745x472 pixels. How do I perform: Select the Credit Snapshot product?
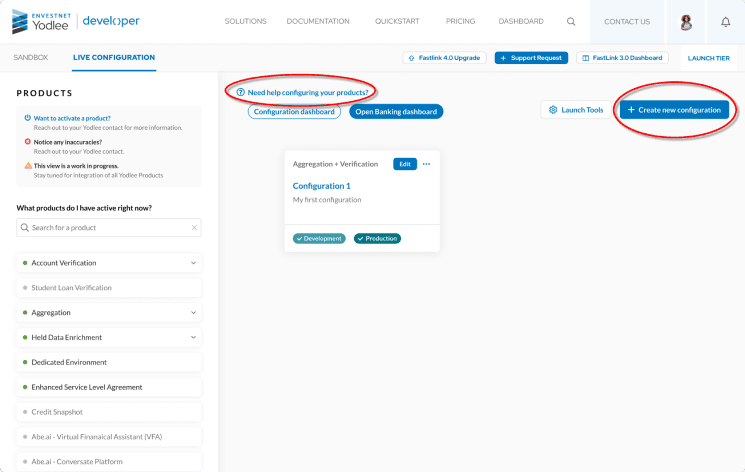[x=109, y=412]
